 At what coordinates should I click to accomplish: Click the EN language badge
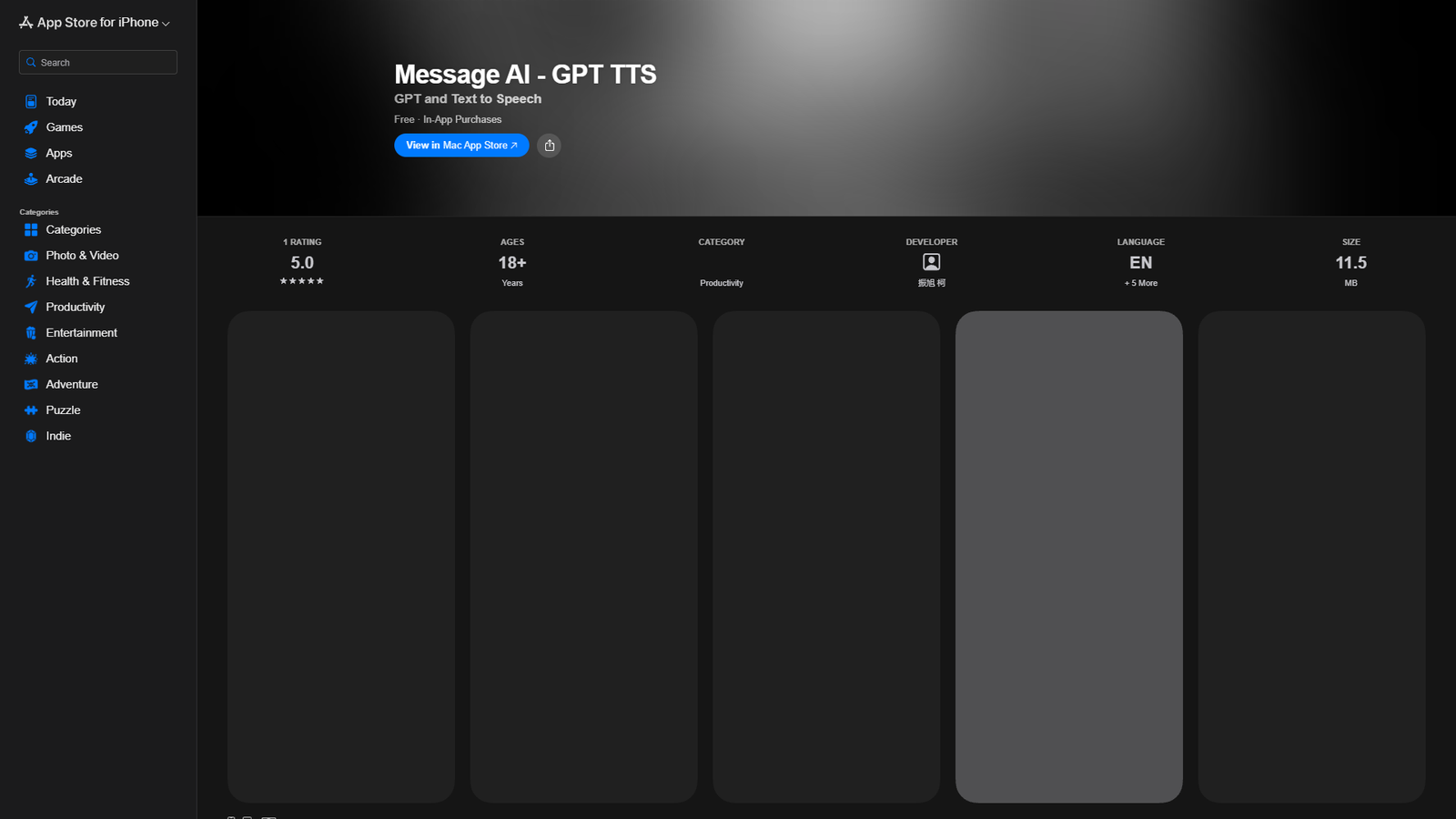click(x=1141, y=263)
